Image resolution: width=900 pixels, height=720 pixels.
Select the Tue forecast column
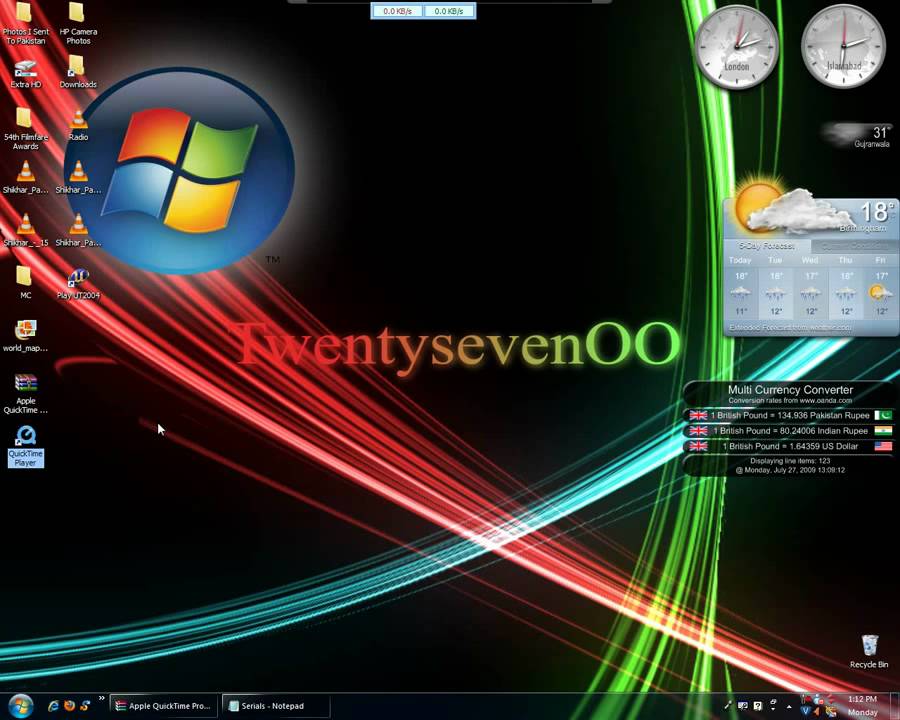775,286
